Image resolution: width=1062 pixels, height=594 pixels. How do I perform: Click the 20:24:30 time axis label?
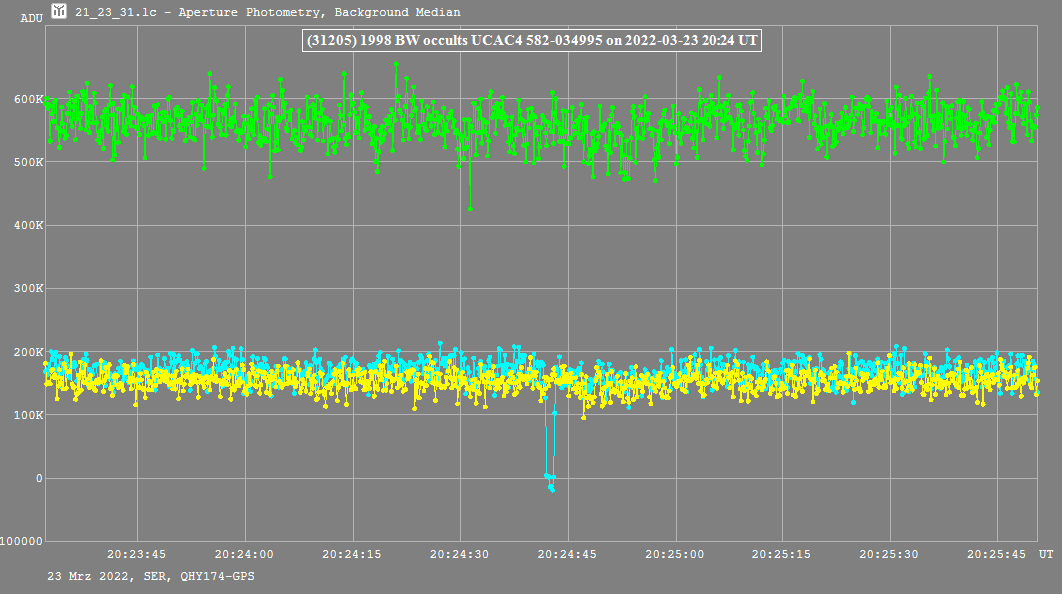point(460,554)
